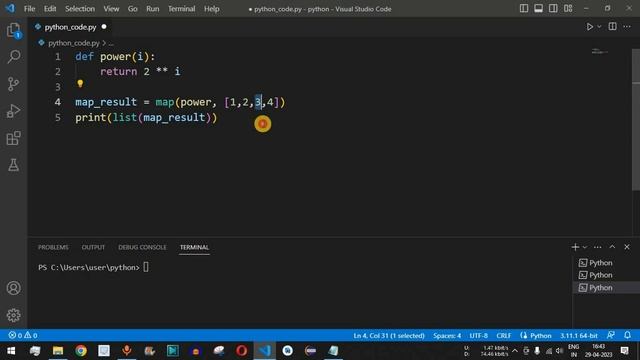
Task: Open Customize Layout icon in title bar
Action: (568, 9)
